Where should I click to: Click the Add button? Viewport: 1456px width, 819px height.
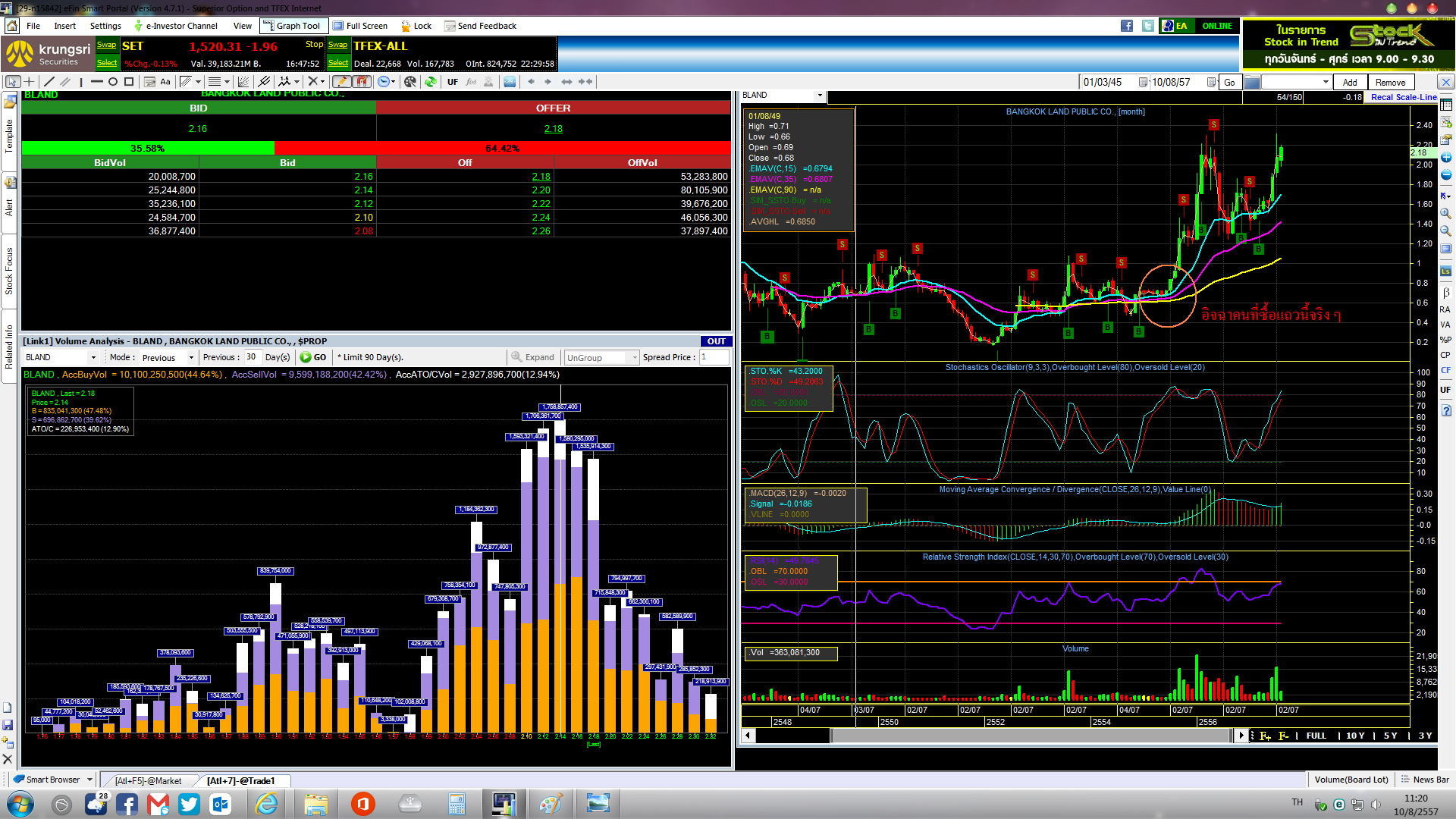coord(1350,82)
